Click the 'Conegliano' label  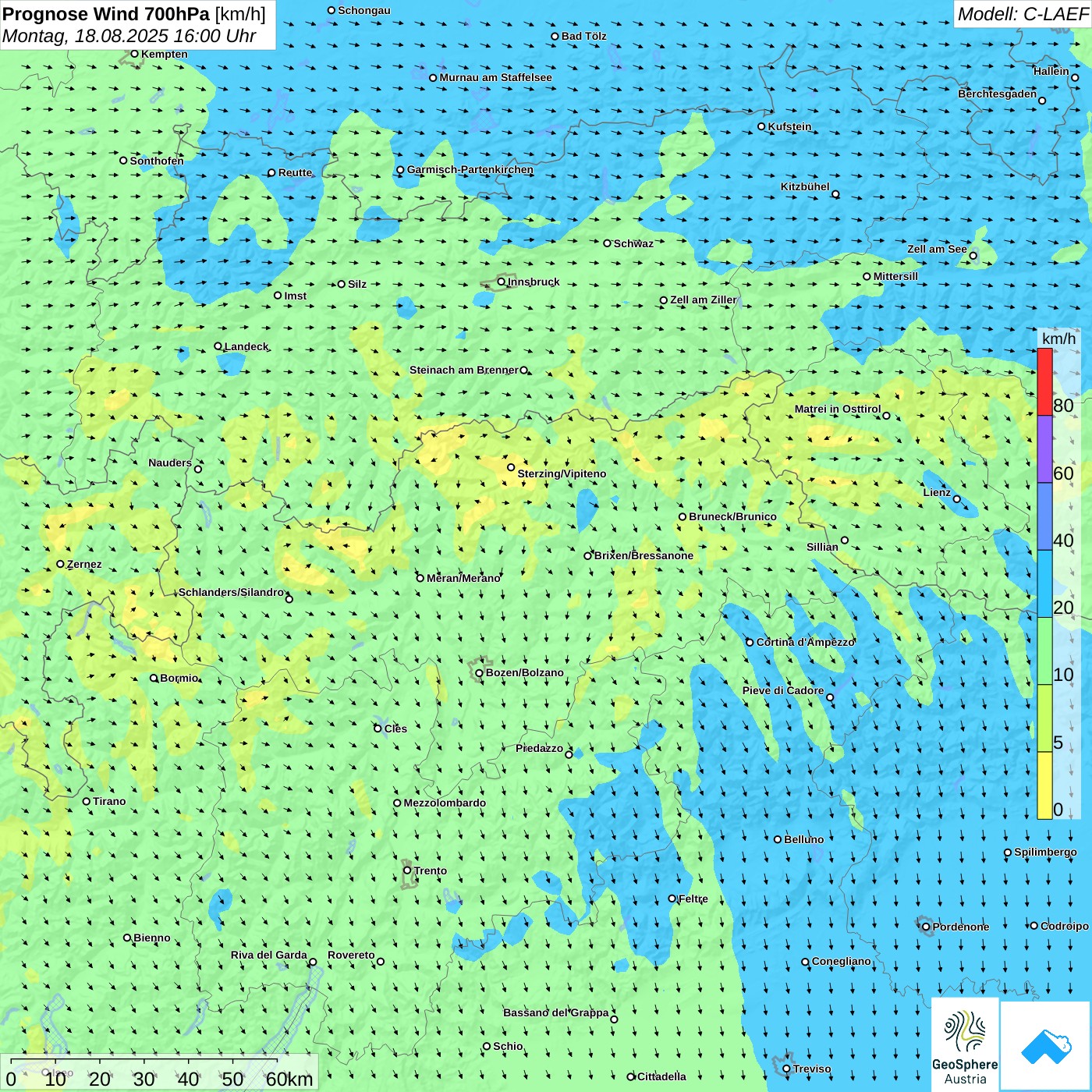click(x=842, y=961)
